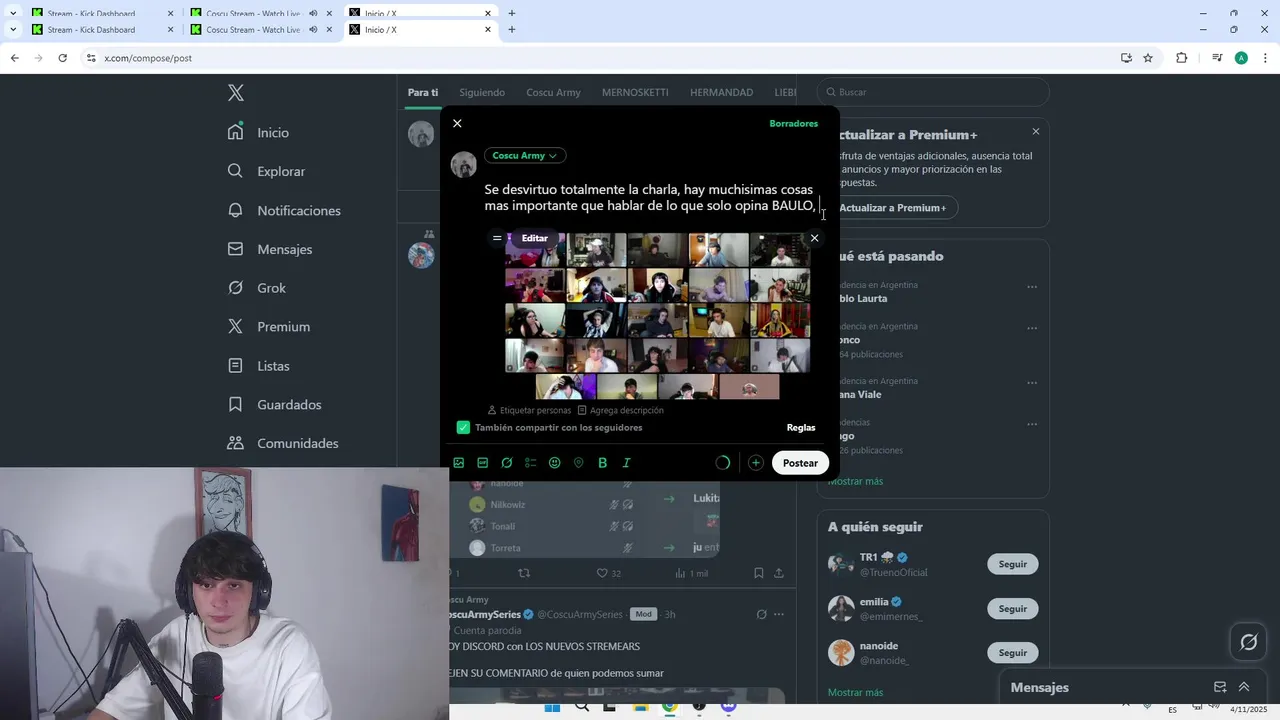
Task: Add a GIF to the post
Action: click(x=483, y=463)
